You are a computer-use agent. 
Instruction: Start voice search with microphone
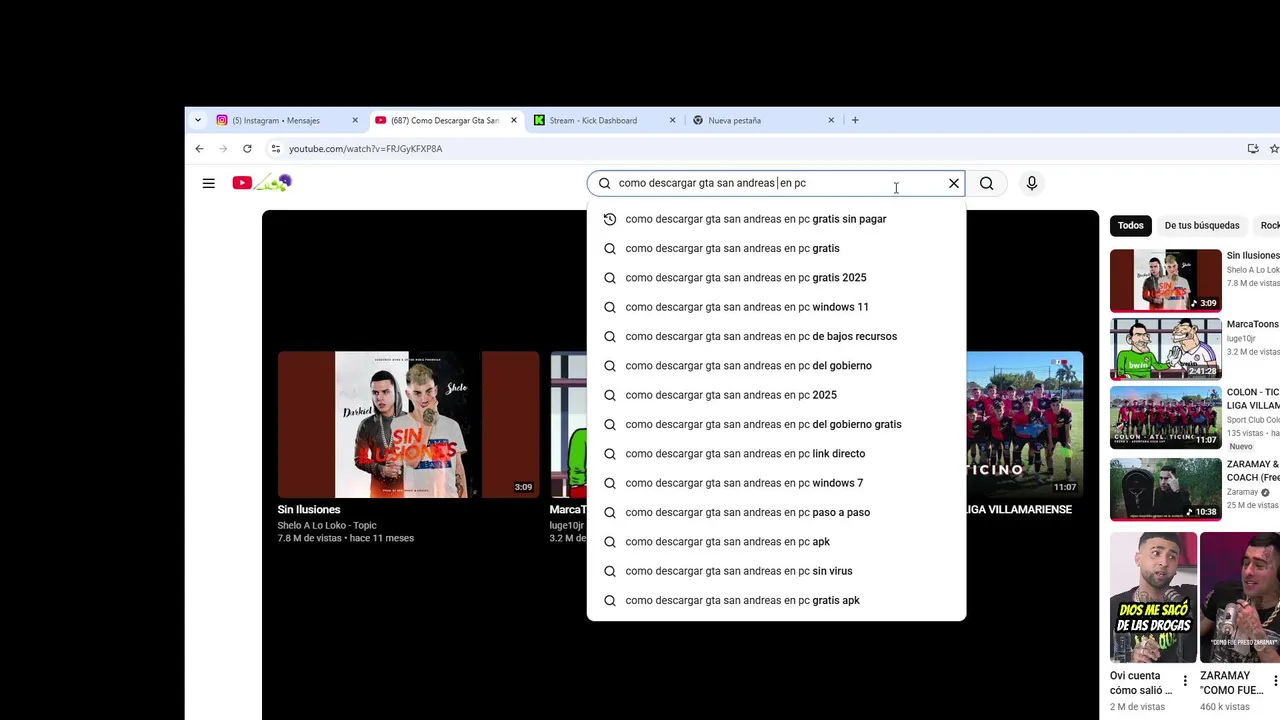click(x=1032, y=183)
